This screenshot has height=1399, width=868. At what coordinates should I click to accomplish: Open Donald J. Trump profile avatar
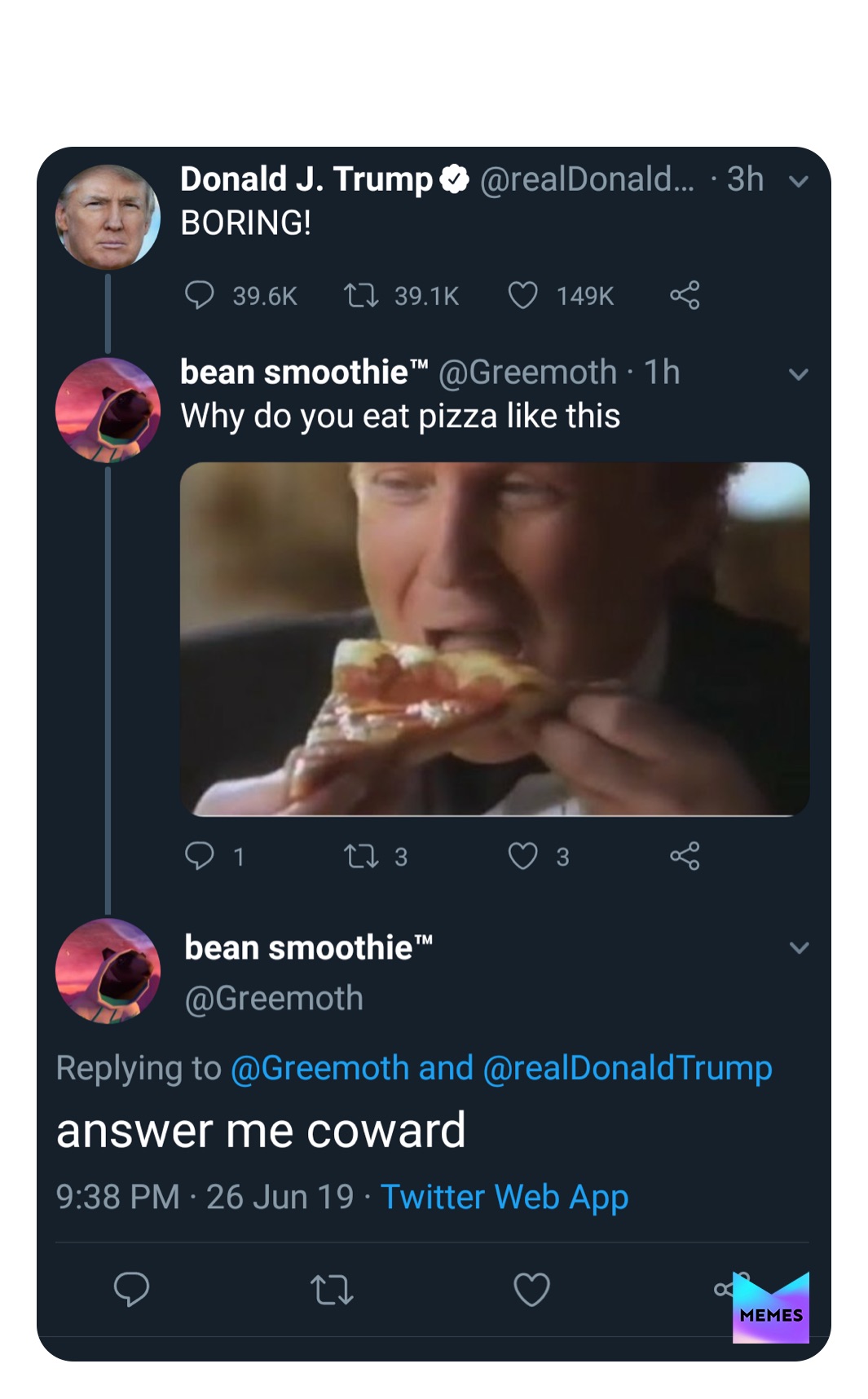click(108, 217)
